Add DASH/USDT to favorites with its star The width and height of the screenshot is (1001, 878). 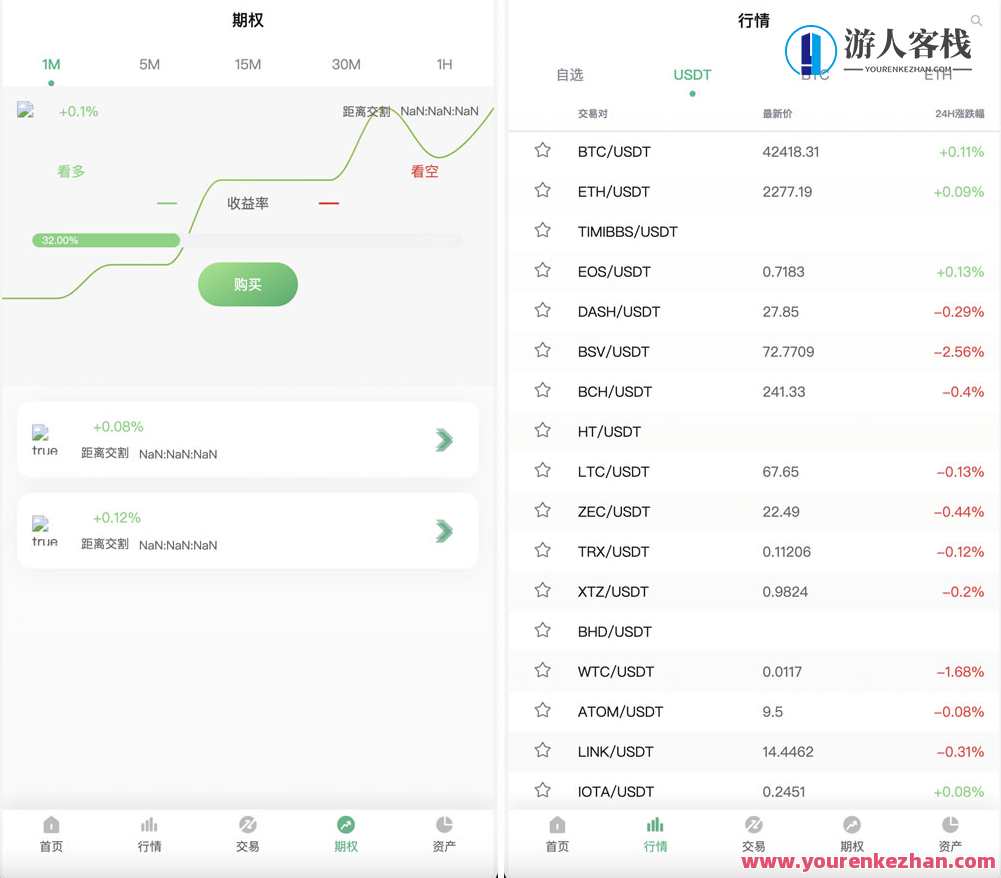point(542,311)
